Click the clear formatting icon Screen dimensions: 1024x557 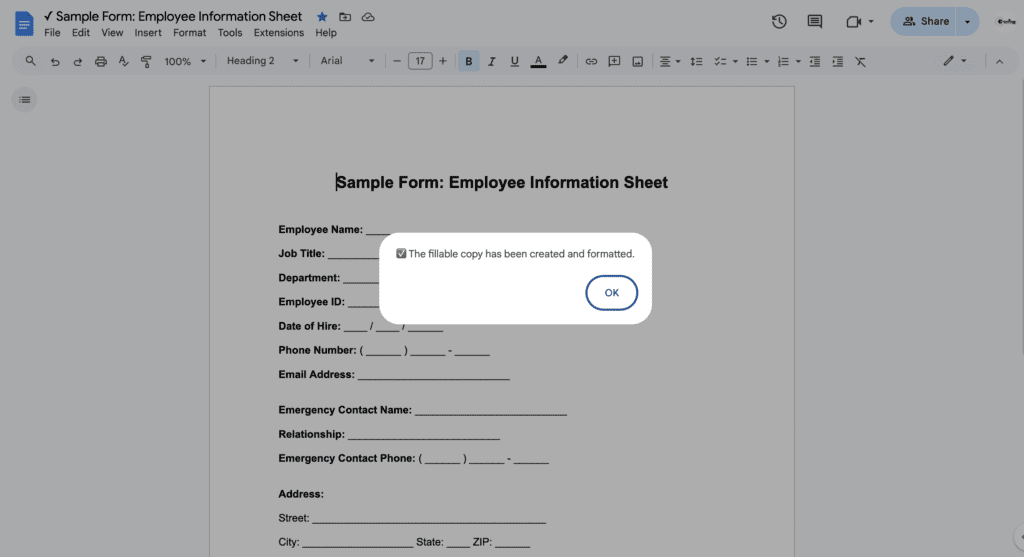pyautogui.click(x=860, y=61)
